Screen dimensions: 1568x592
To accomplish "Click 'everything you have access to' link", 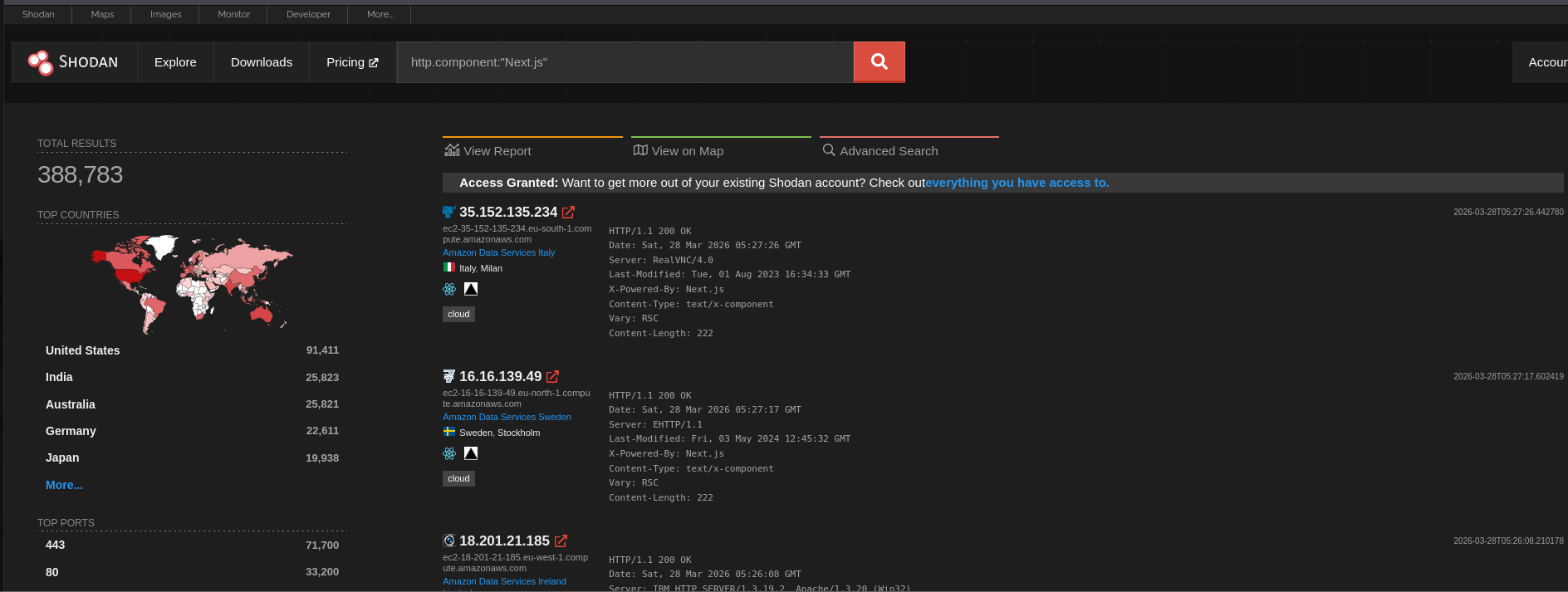I will coord(1017,183).
